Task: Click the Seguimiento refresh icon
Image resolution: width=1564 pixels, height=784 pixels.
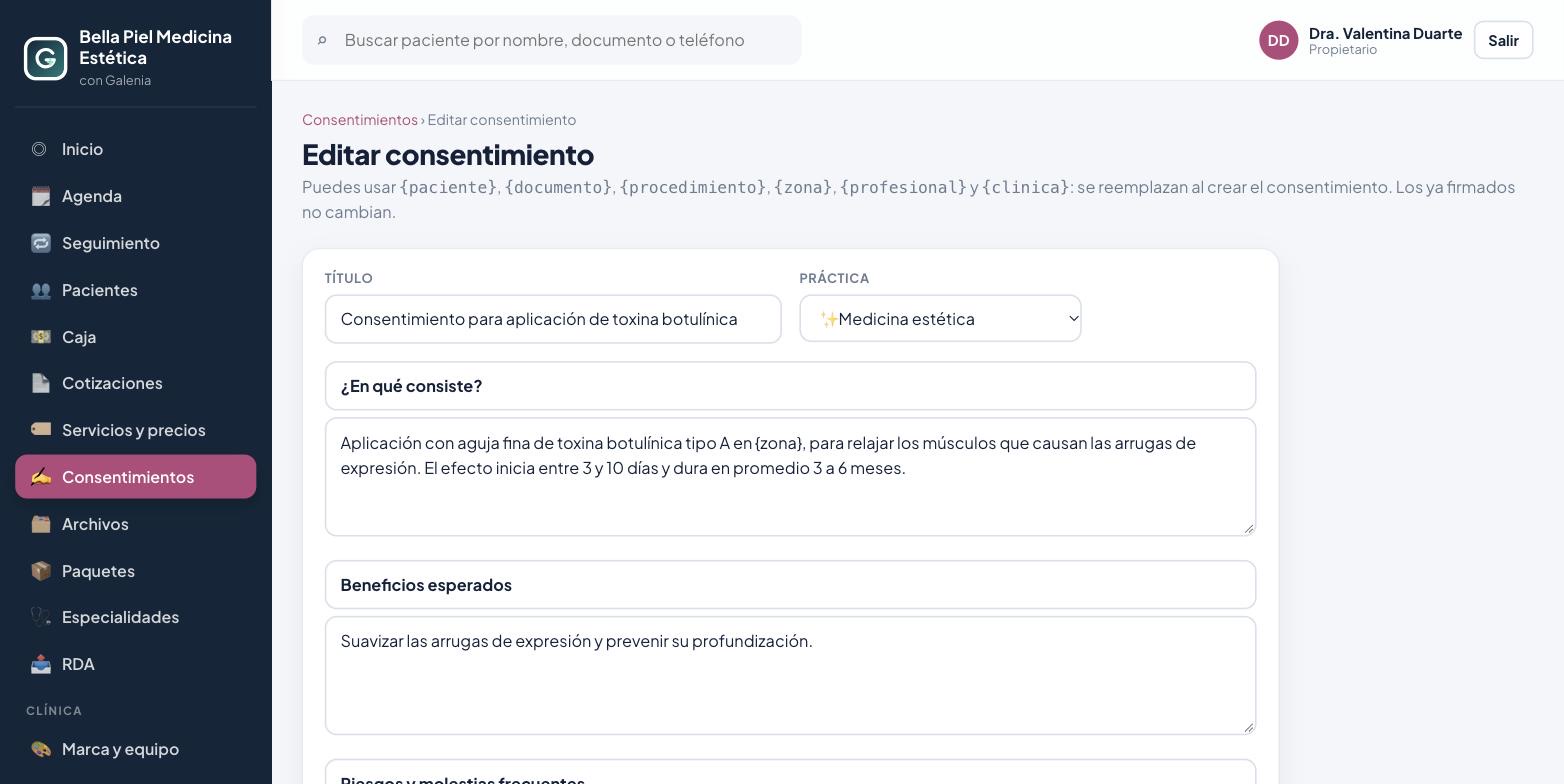Action: 40,243
